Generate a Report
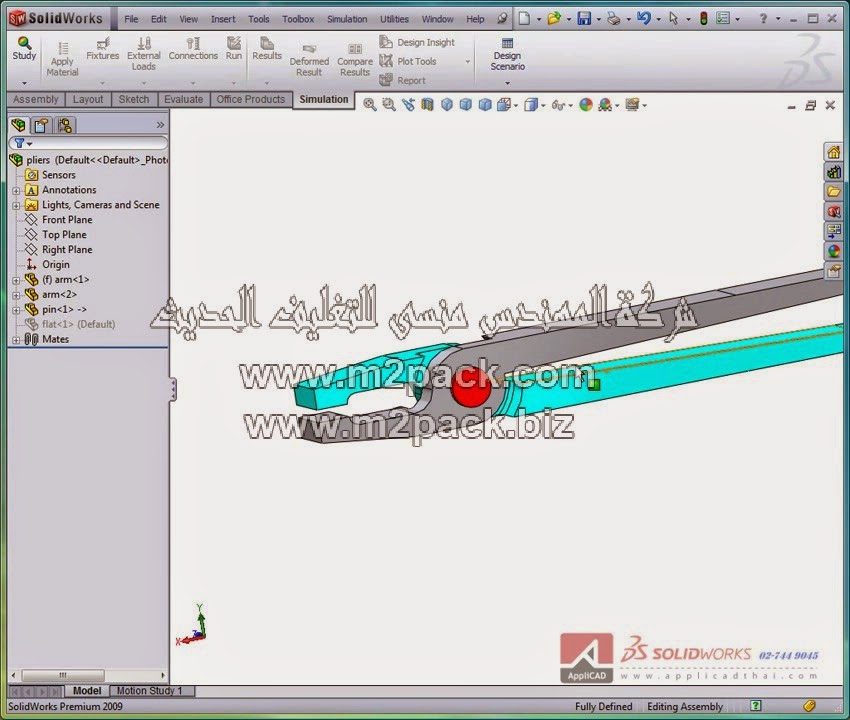 (402, 80)
